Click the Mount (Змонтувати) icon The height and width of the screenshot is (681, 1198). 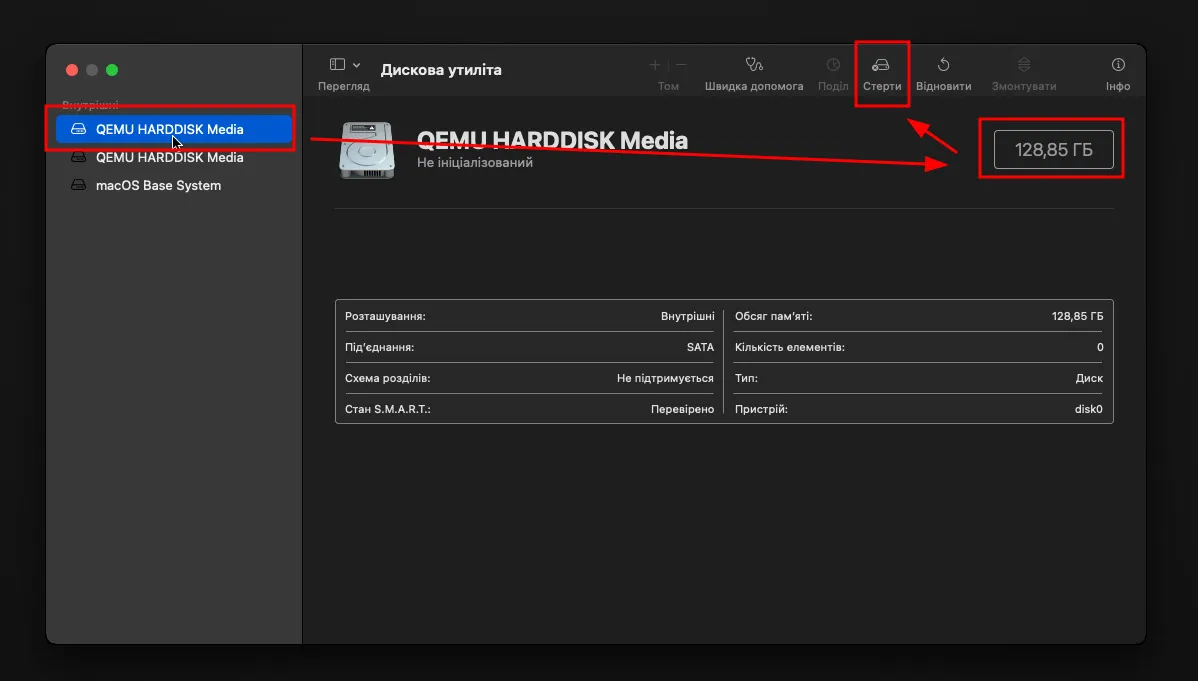1024,65
